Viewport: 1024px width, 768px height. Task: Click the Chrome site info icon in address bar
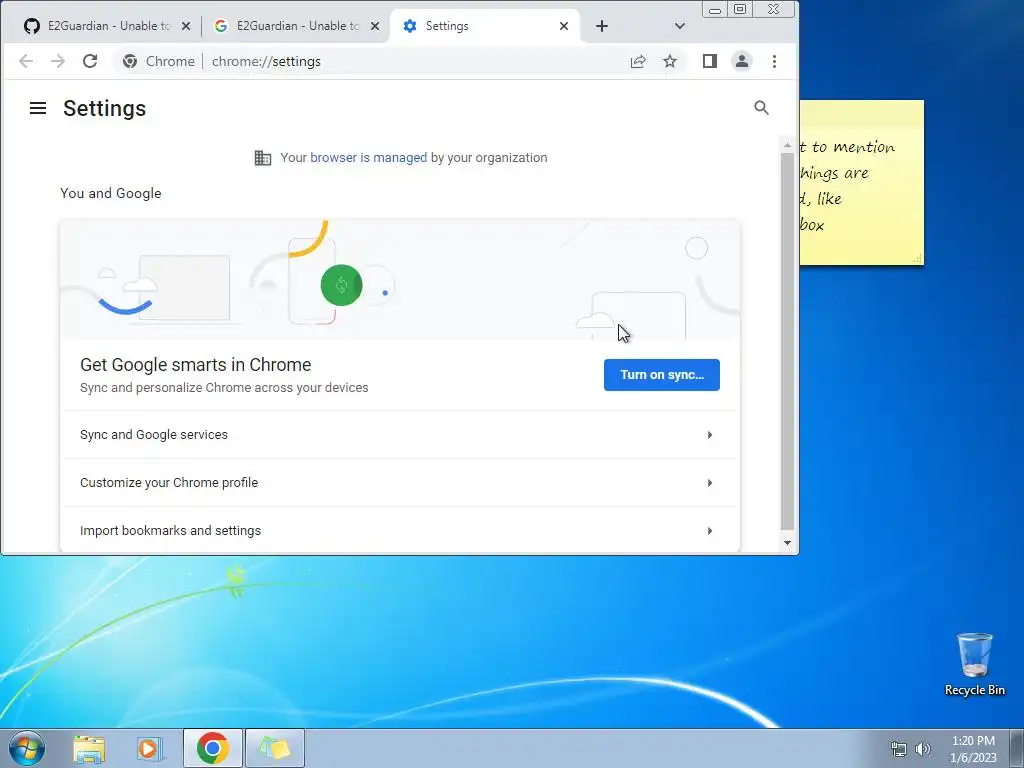tap(130, 61)
